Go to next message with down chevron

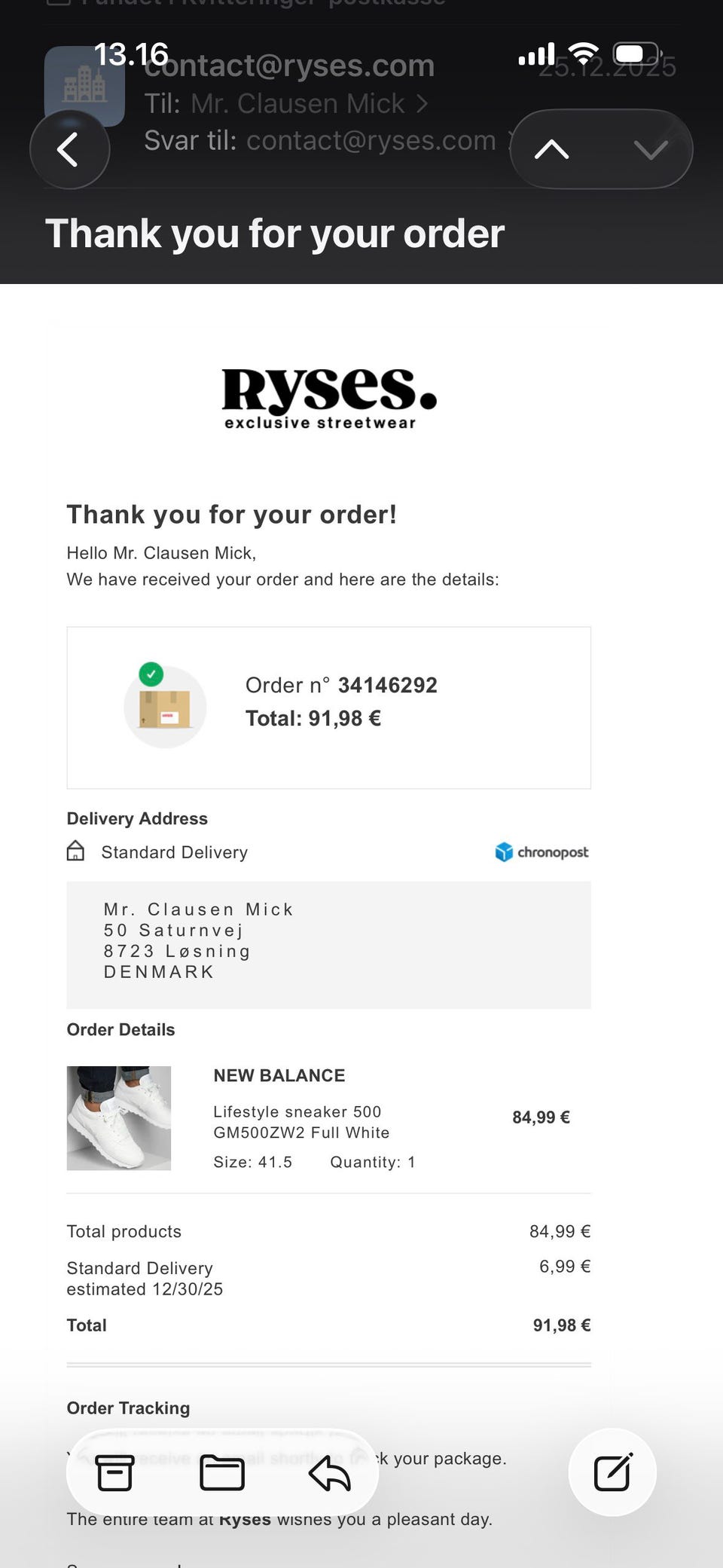(x=651, y=149)
